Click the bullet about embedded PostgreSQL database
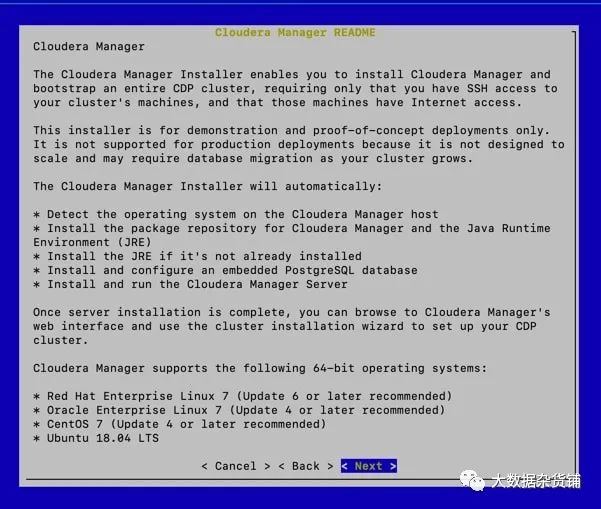601x509 pixels. pyautogui.click(x=225, y=270)
